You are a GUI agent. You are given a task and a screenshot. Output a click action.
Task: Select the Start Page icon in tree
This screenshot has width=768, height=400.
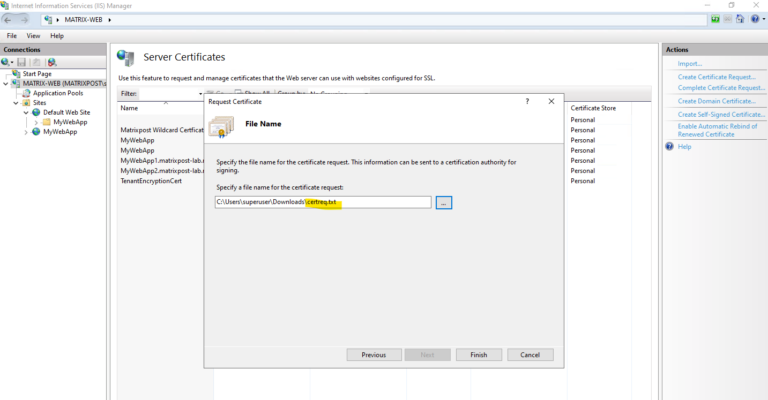(x=16, y=73)
